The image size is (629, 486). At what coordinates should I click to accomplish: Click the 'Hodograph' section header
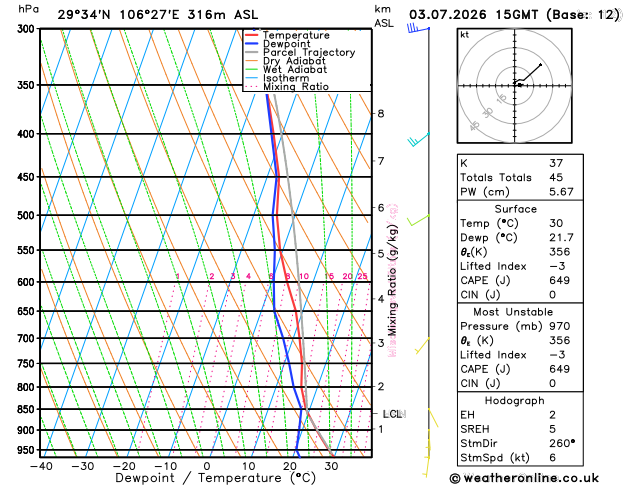(515, 401)
